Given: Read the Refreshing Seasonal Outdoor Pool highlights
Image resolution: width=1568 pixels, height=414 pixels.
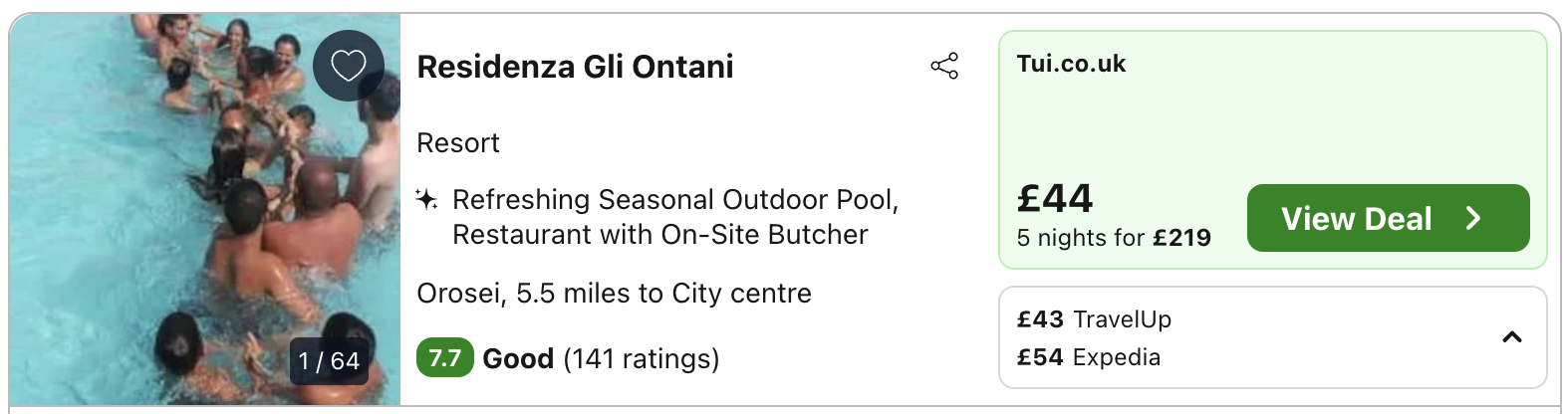Looking at the screenshot, I should coord(675,217).
